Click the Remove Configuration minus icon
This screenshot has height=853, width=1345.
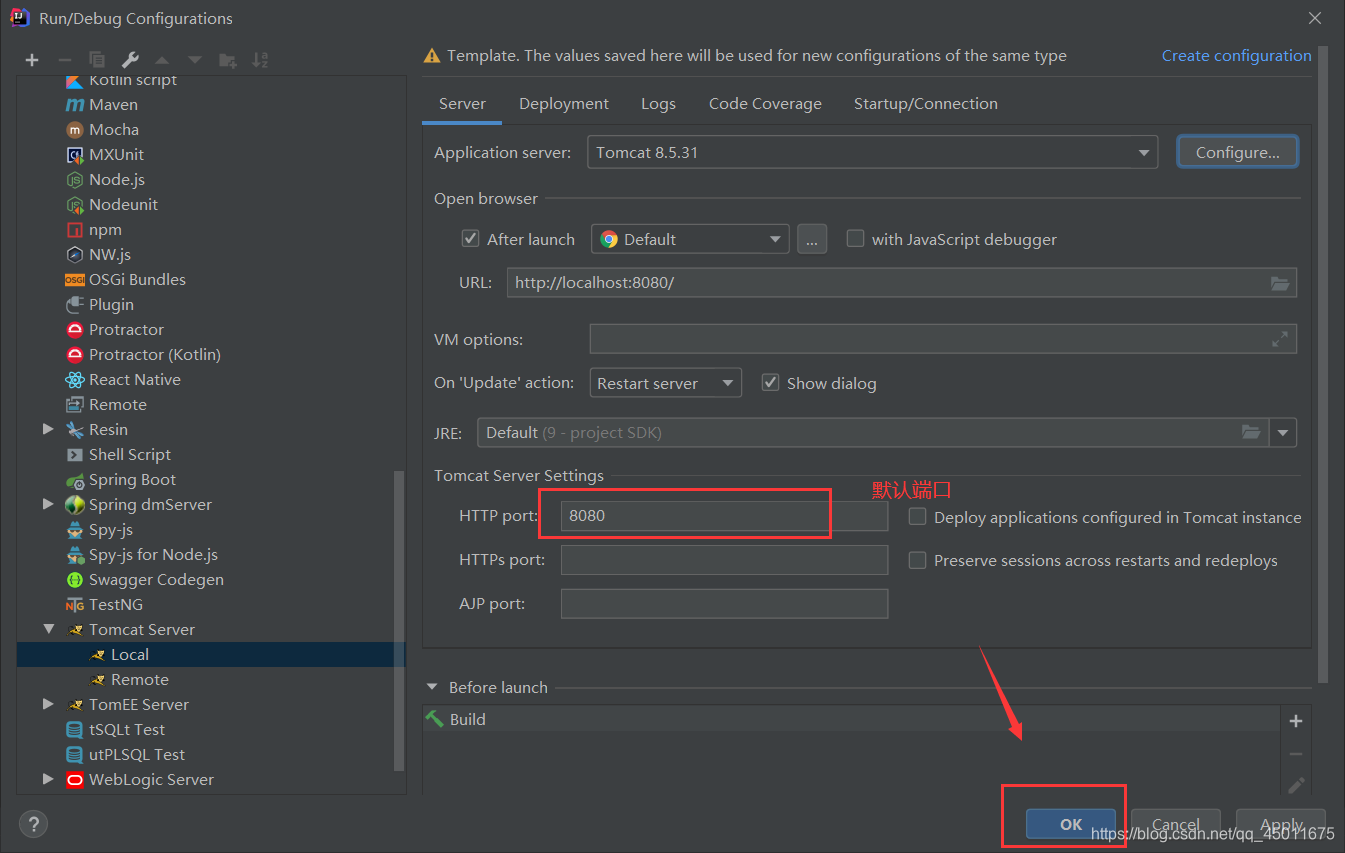tap(64, 60)
